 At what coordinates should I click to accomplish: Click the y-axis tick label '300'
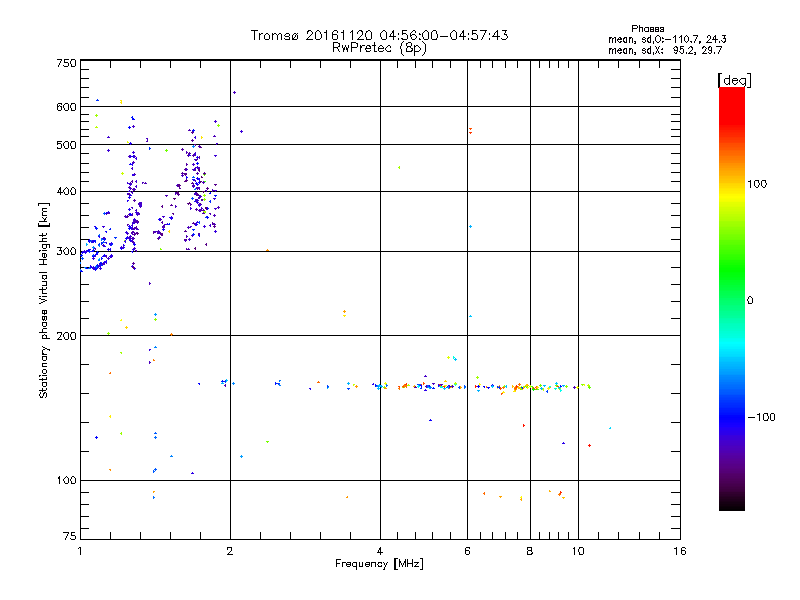tap(66, 252)
